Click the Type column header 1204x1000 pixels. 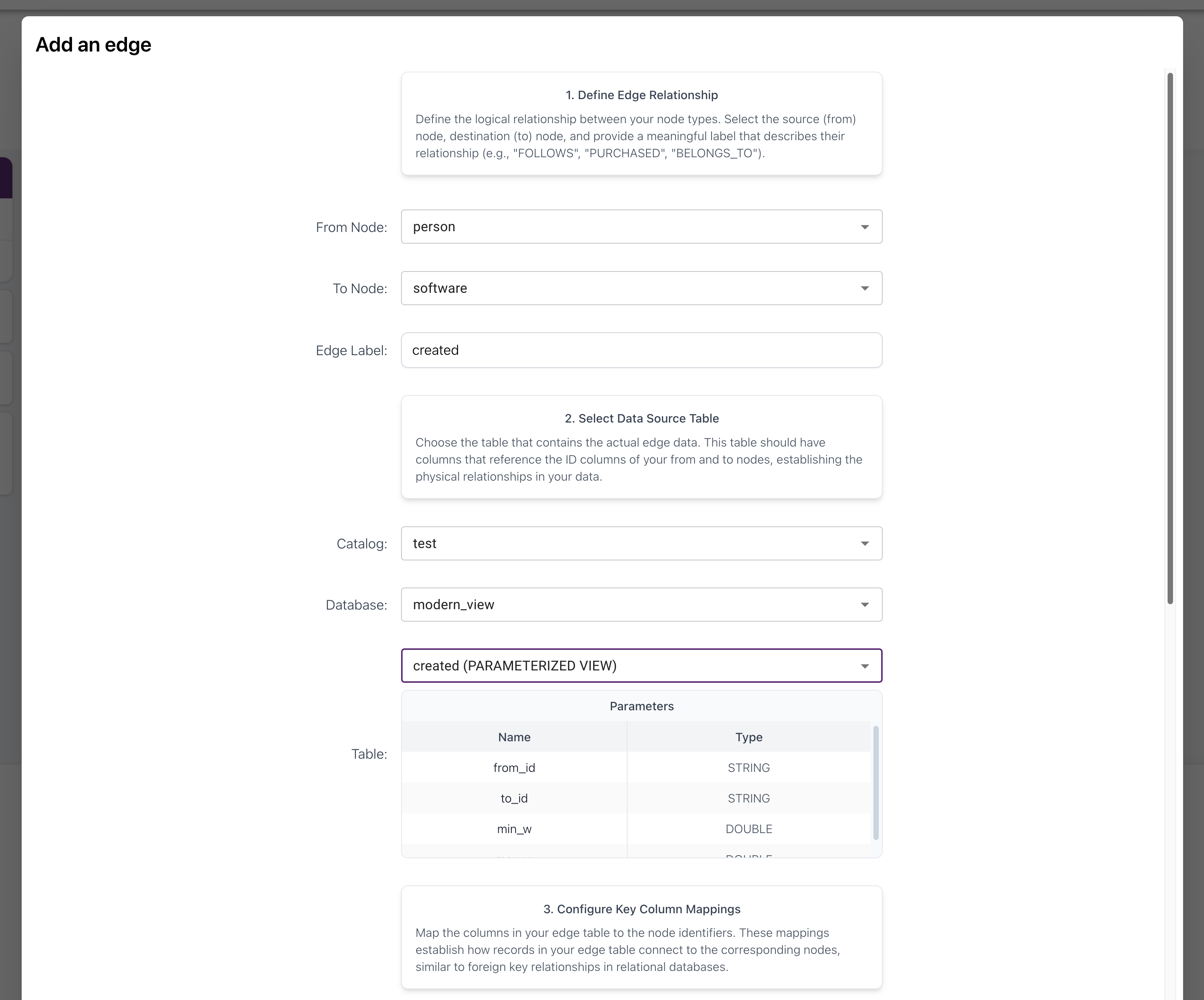(x=749, y=737)
